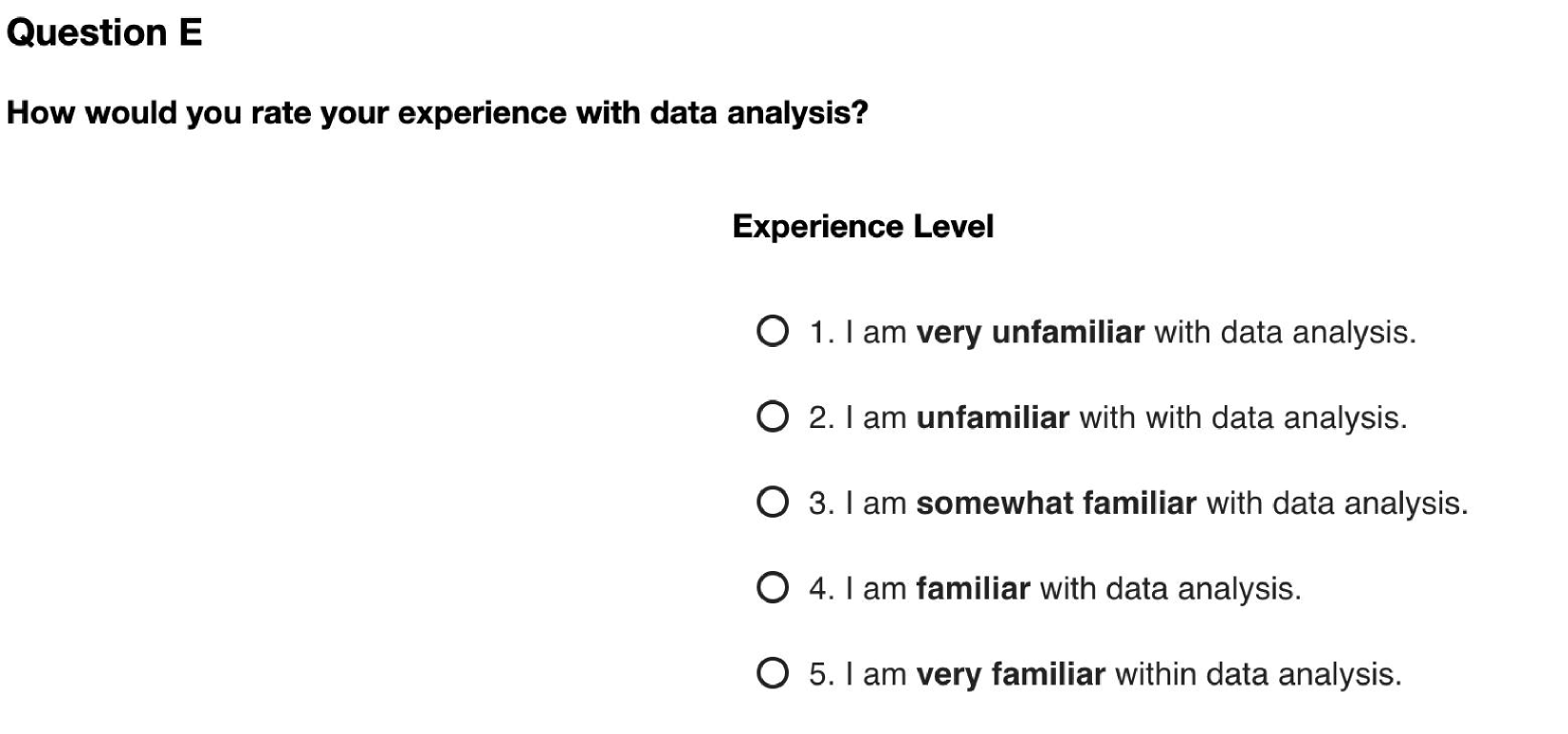Click "with data analysis." in option 1

point(1285,333)
